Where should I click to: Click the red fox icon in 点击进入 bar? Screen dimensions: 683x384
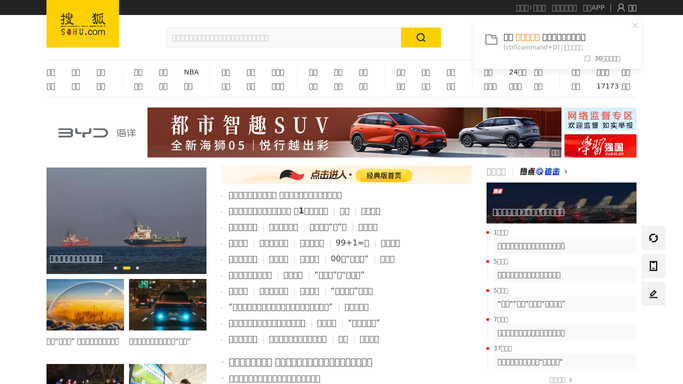pos(291,175)
